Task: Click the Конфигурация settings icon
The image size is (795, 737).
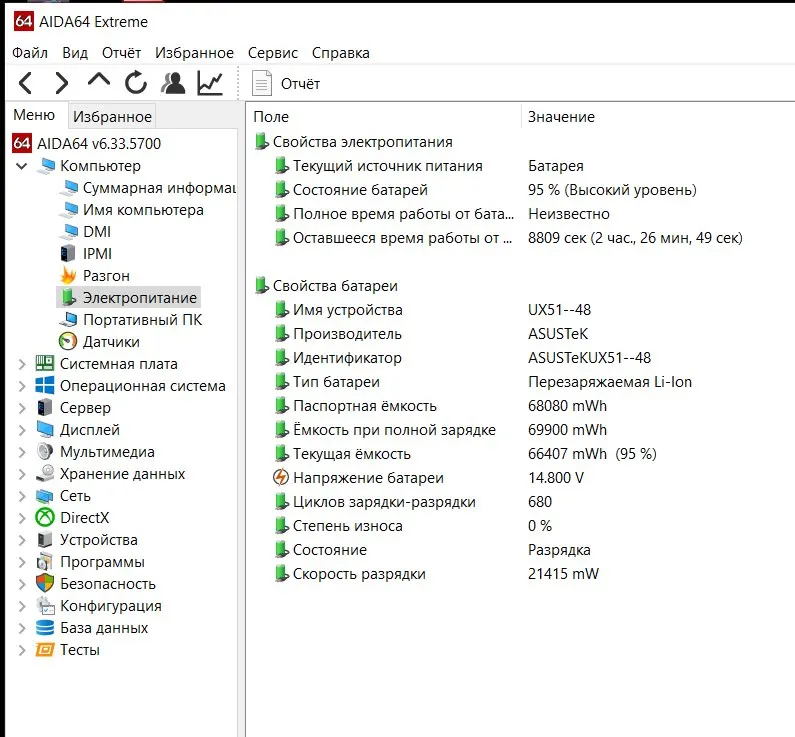Action: (x=45, y=605)
